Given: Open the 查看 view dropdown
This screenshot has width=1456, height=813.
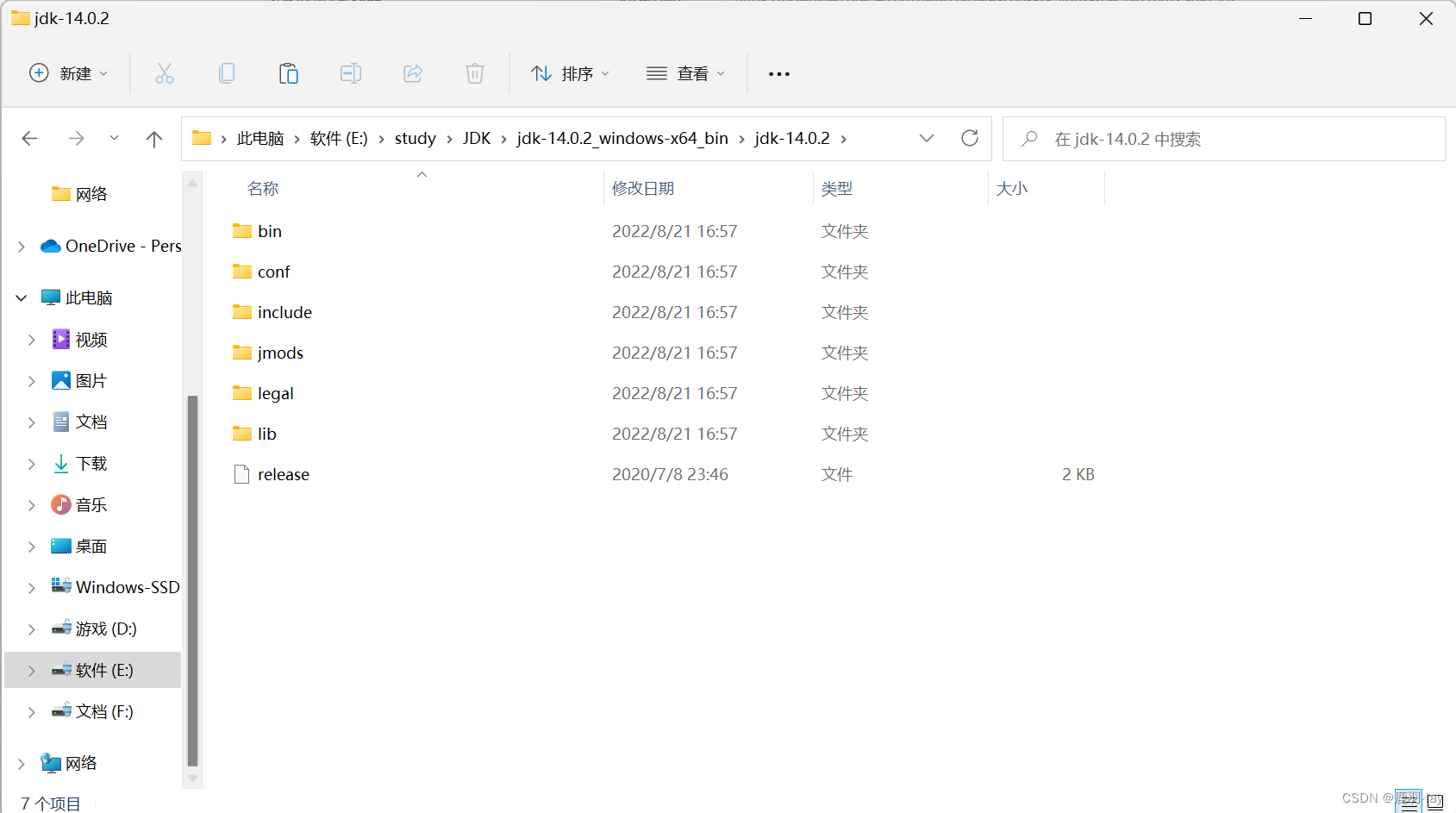Looking at the screenshot, I should click(685, 74).
